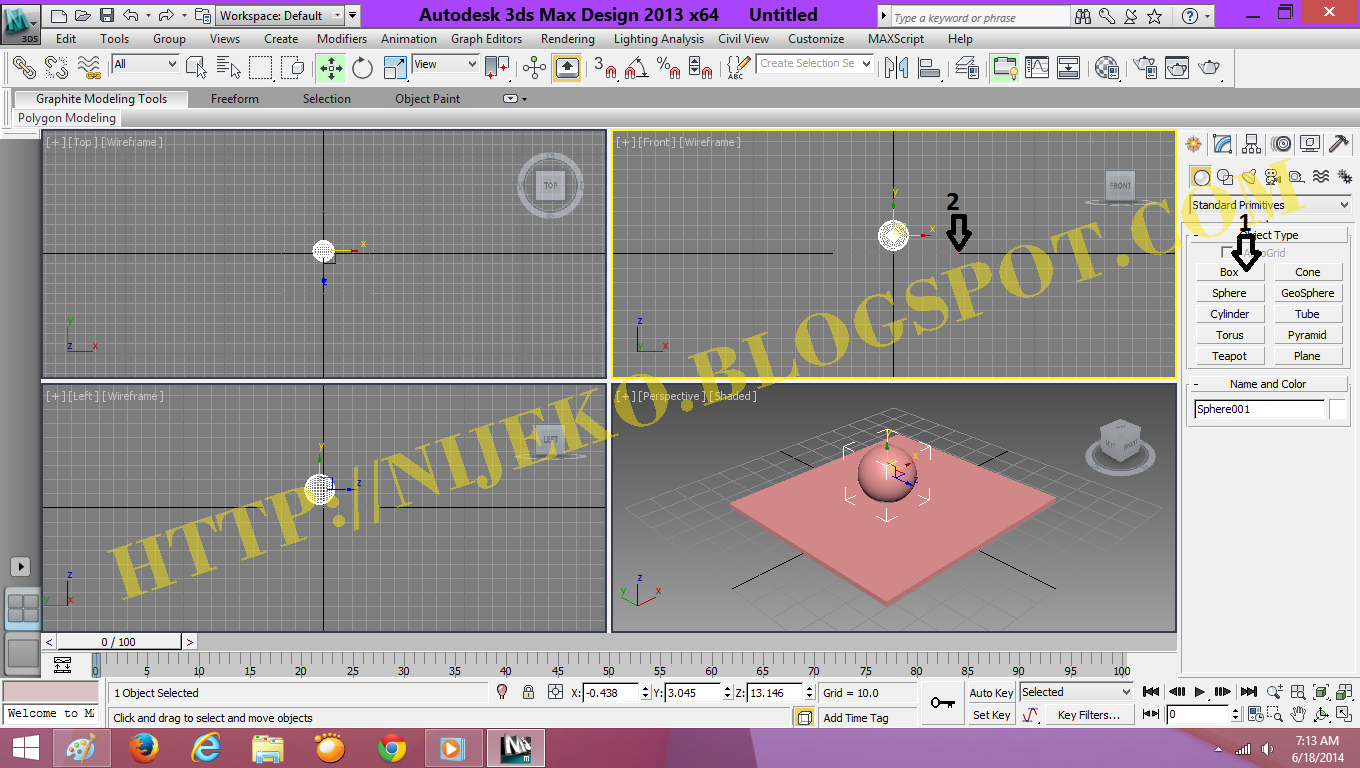The width and height of the screenshot is (1360, 768).
Task: Open the Key Filters dialog button
Action: click(1088, 715)
